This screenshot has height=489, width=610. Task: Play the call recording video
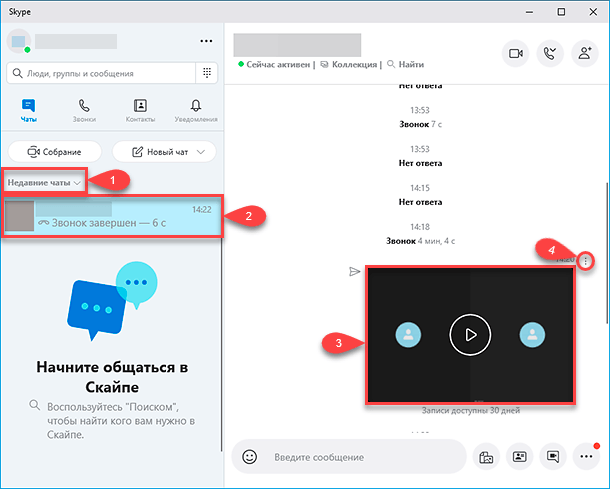coord(470,335)
